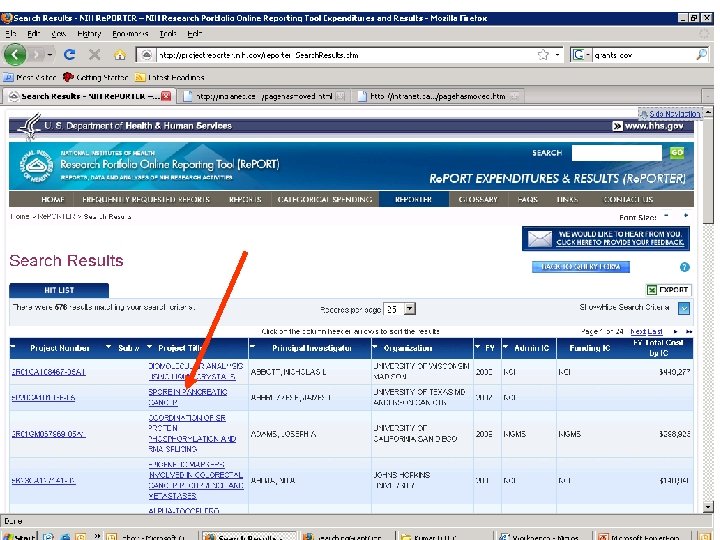Image resolution: width=720 pixels, height=540 pixels.
Task: Click the Firefox URL address field
Action: point(347,55)
